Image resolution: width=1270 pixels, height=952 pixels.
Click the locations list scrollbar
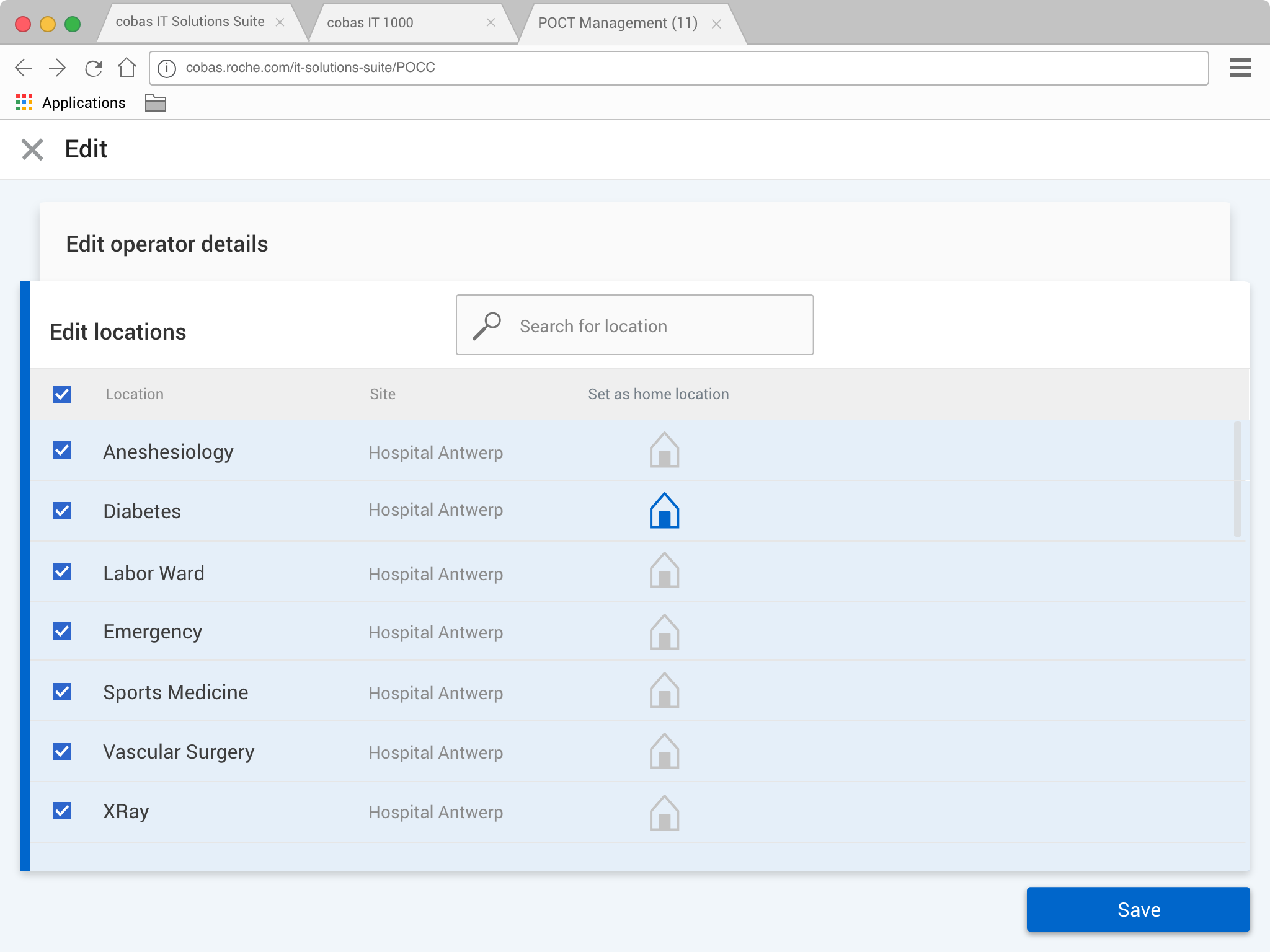(x=1237, y=478)
